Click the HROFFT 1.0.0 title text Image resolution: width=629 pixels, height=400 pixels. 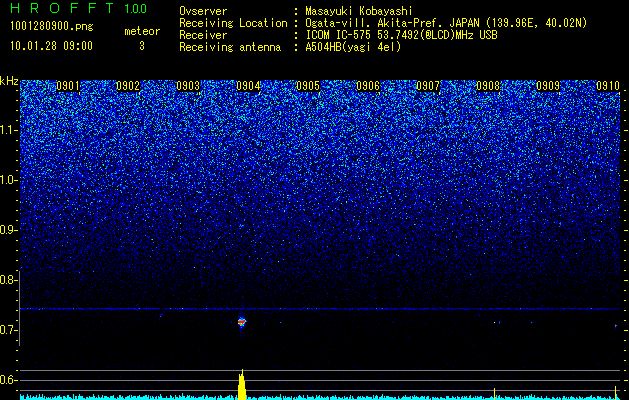click(x=79, y=8)
